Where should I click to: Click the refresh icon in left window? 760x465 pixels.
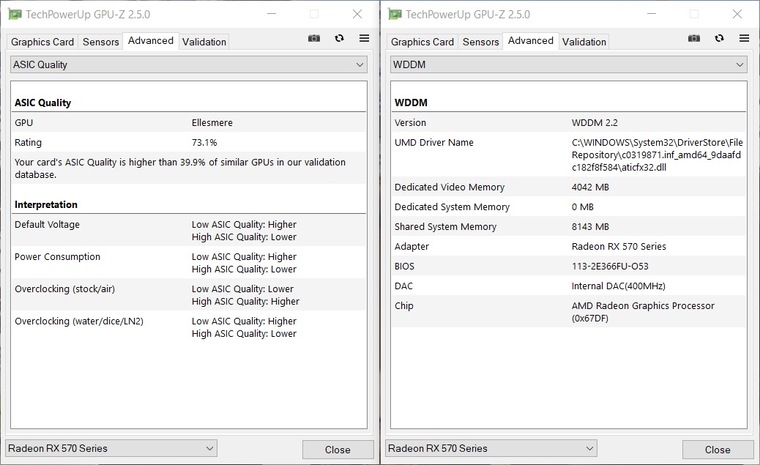click(339, 38)
